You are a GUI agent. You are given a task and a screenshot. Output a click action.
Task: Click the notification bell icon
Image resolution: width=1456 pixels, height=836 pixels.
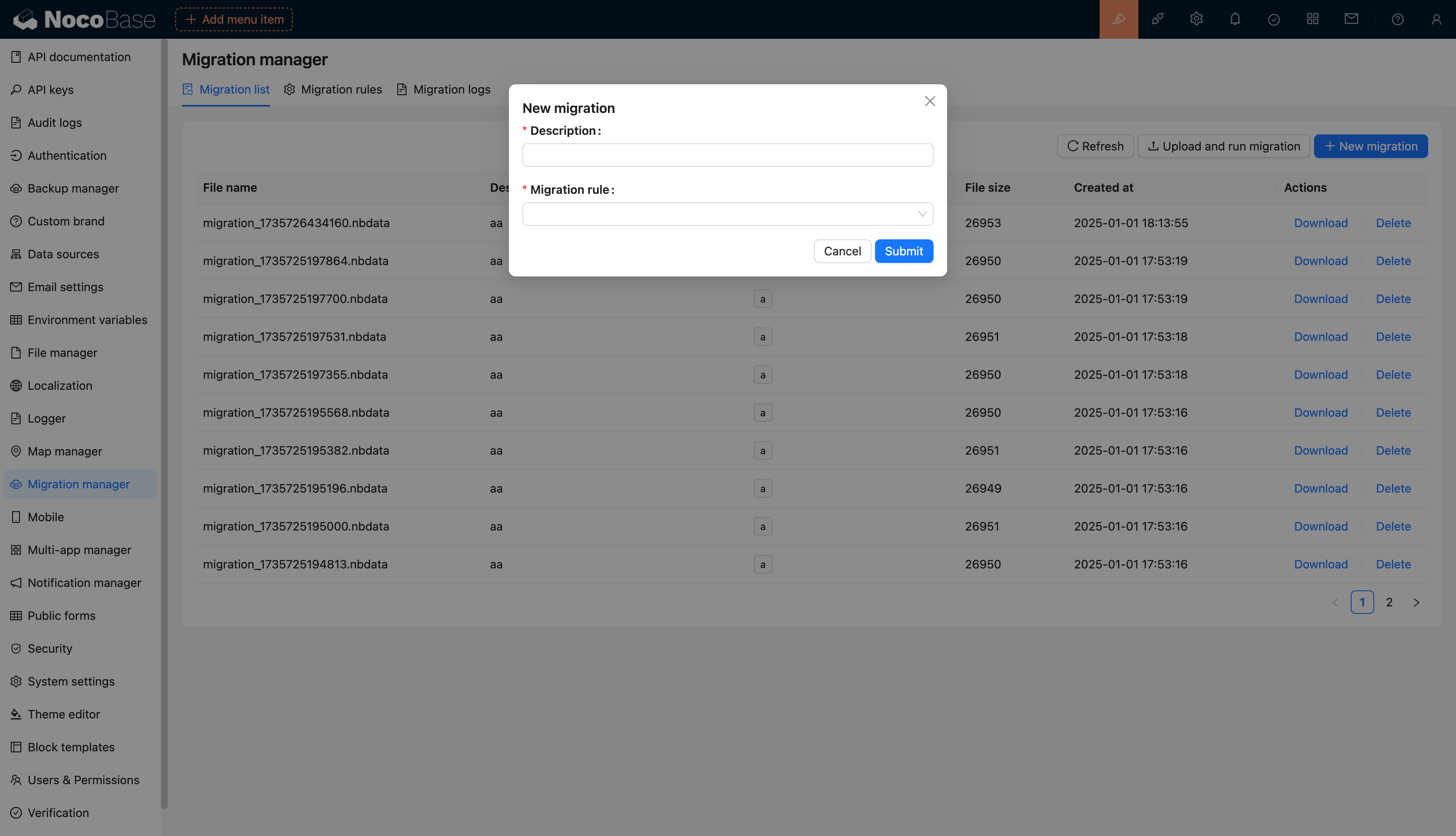[1235, 19]
